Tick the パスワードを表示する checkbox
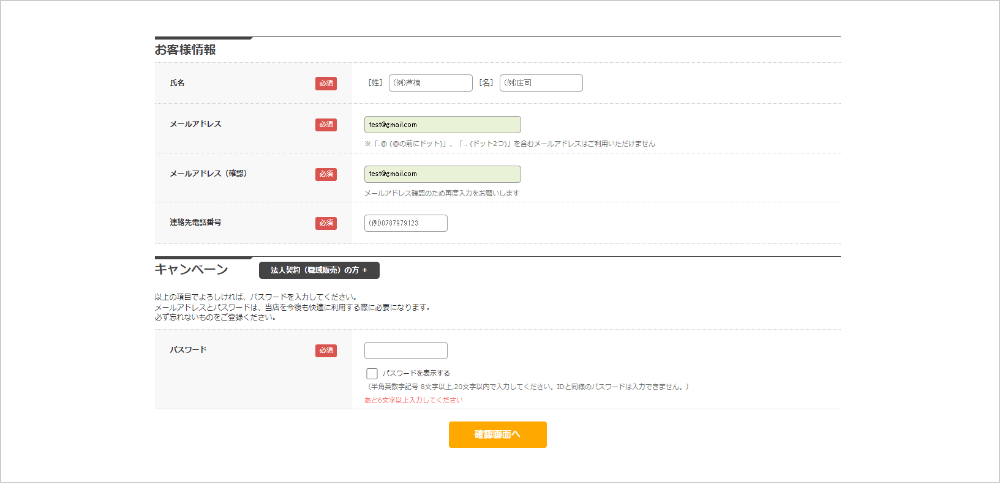Viewport: 1000px width, 483px height. [372, 373]
